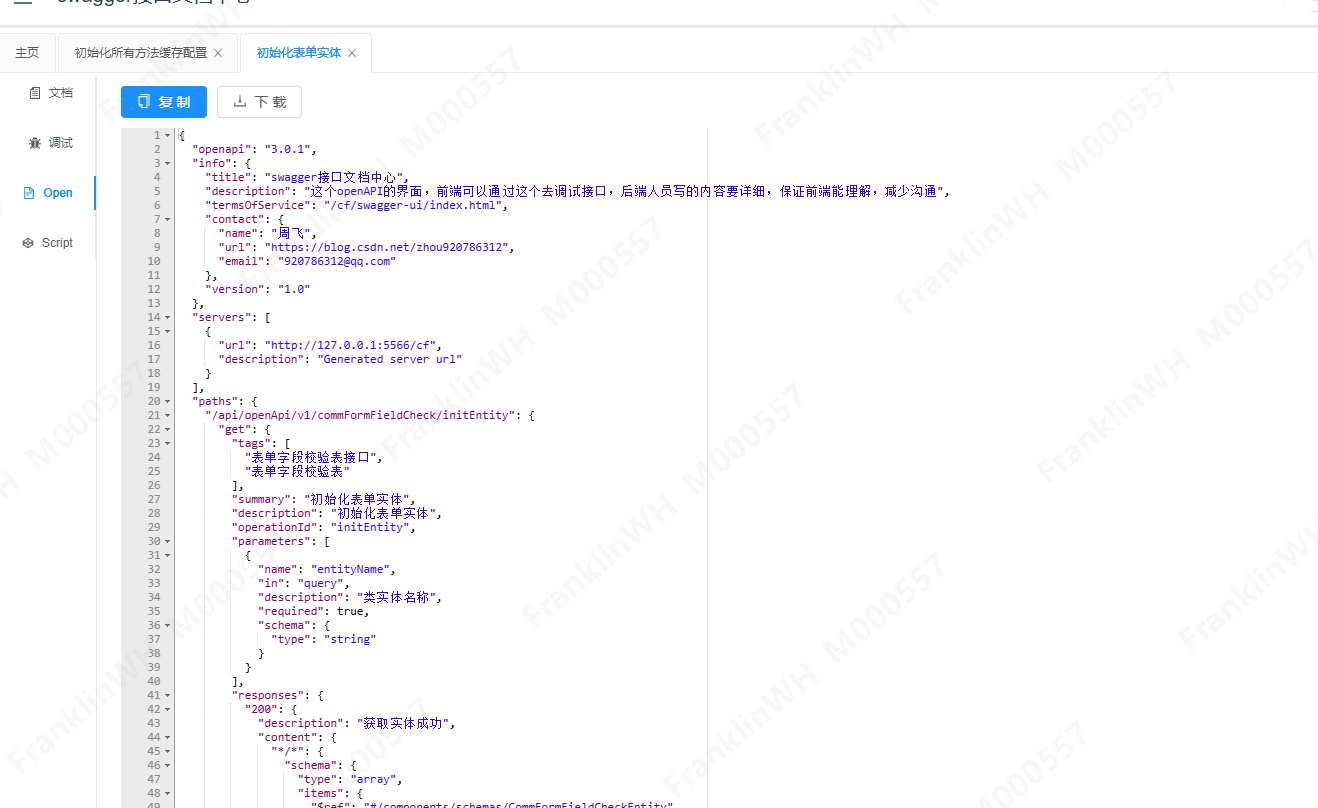Collapse the "content" block at line 44
The image size is (1318, 808).
[168, 737]
